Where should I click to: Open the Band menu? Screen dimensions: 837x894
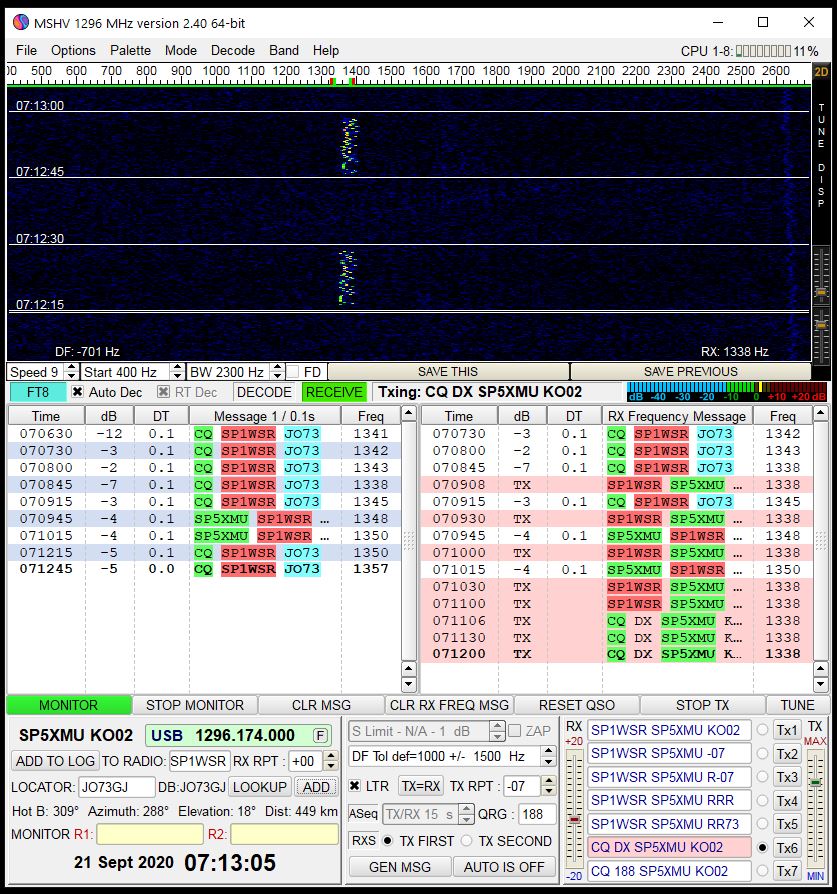coord(283,50)
